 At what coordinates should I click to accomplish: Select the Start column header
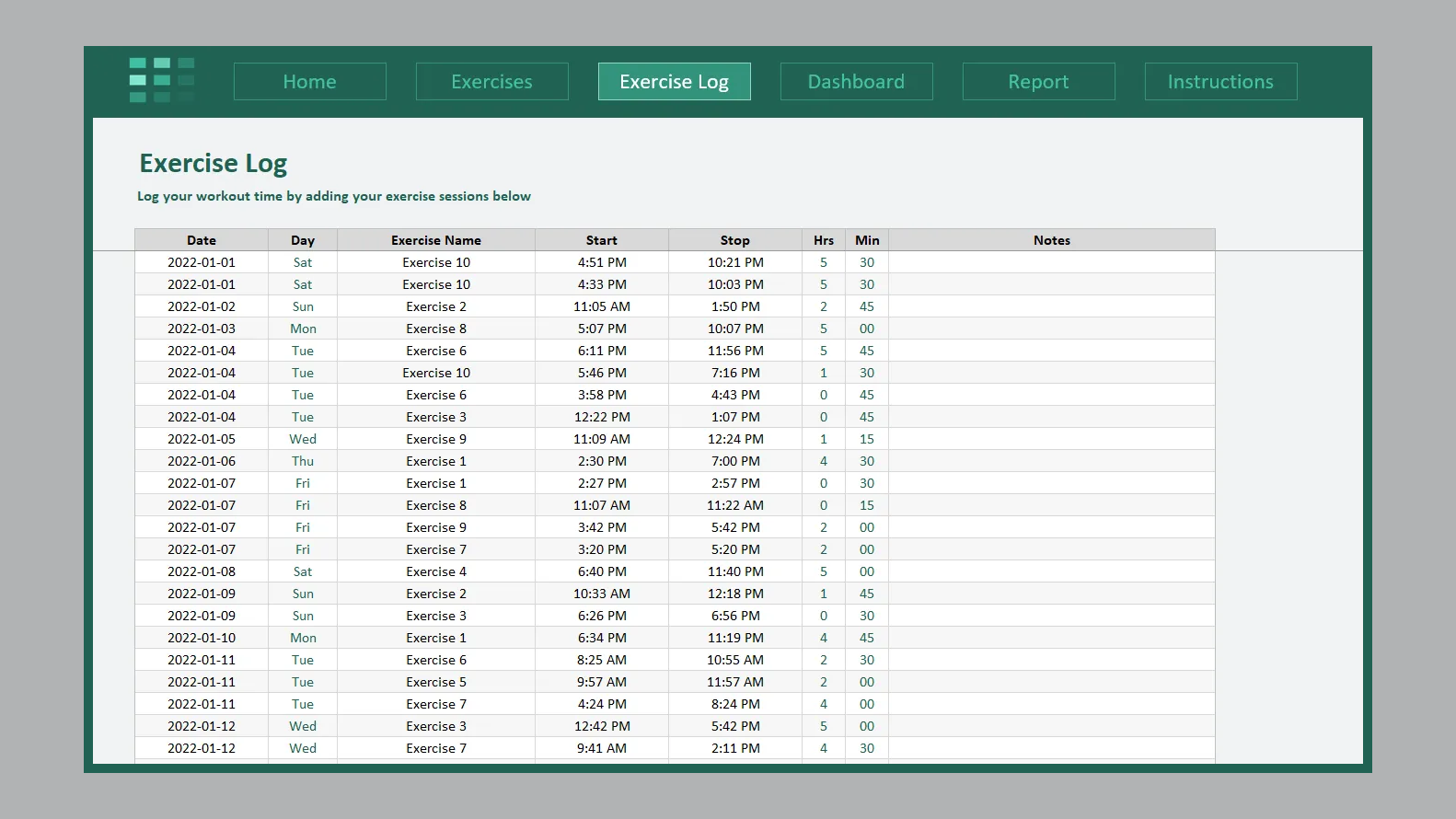click(x=601, y=240)
